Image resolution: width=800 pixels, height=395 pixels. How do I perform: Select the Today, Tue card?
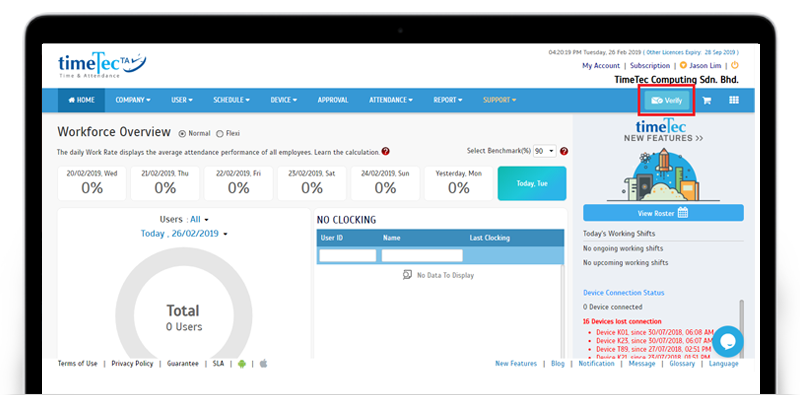coord(532,183)
